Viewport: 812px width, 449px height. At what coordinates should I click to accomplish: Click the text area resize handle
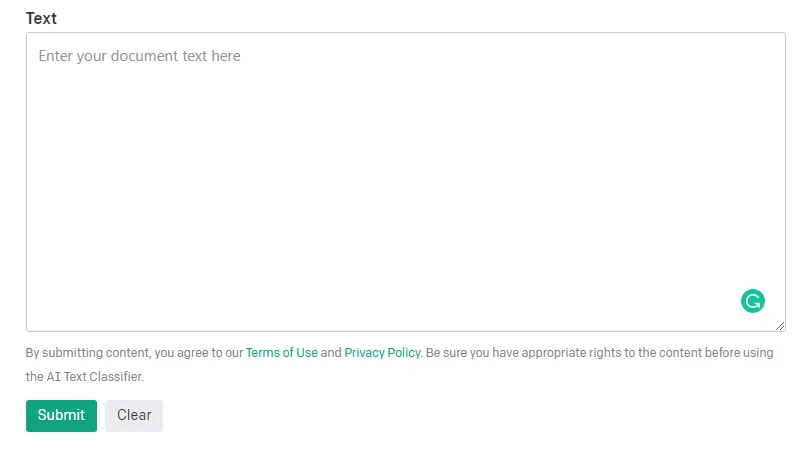click(x=780, y=326)
